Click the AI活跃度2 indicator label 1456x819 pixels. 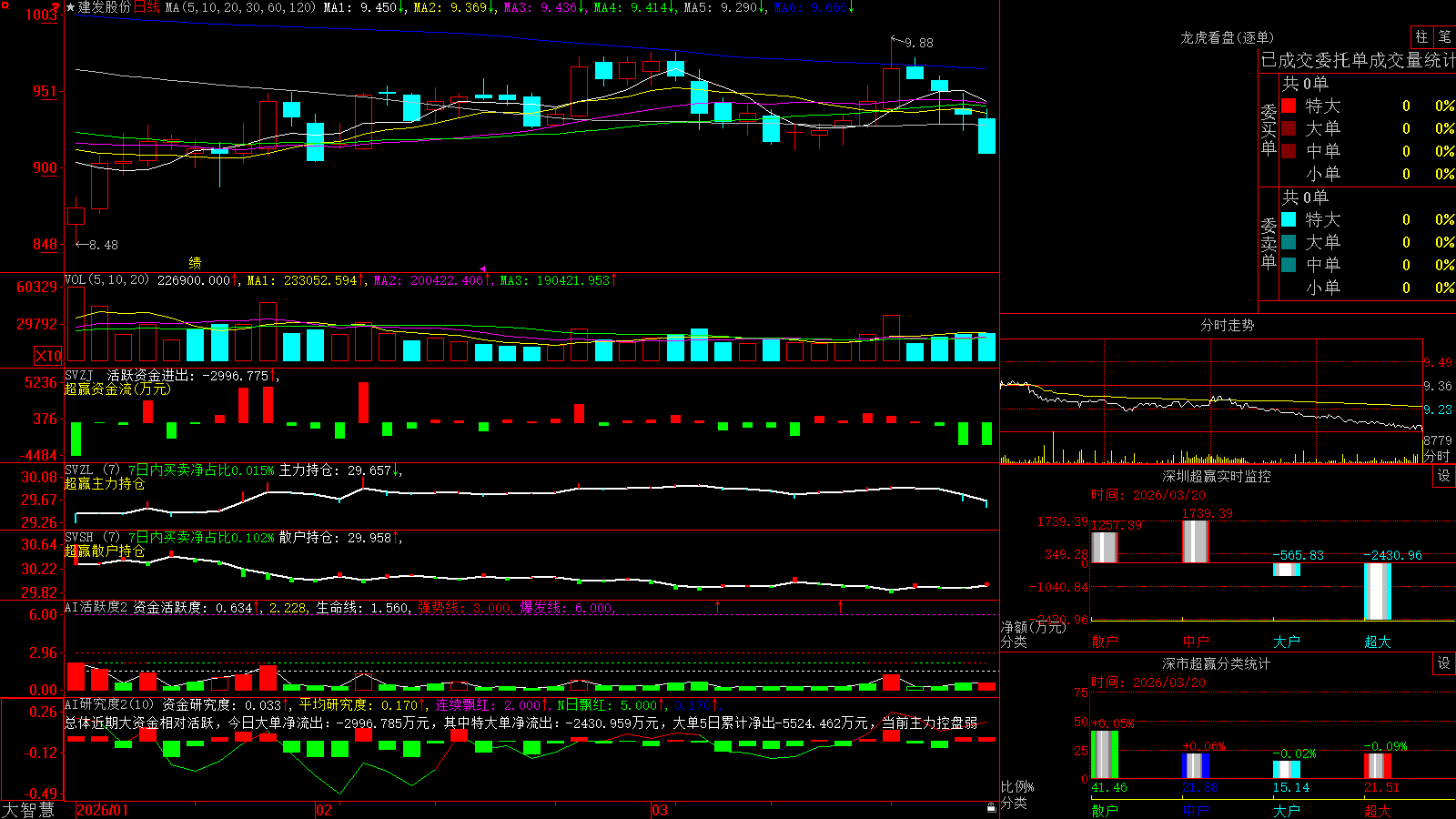coord(96,608)
